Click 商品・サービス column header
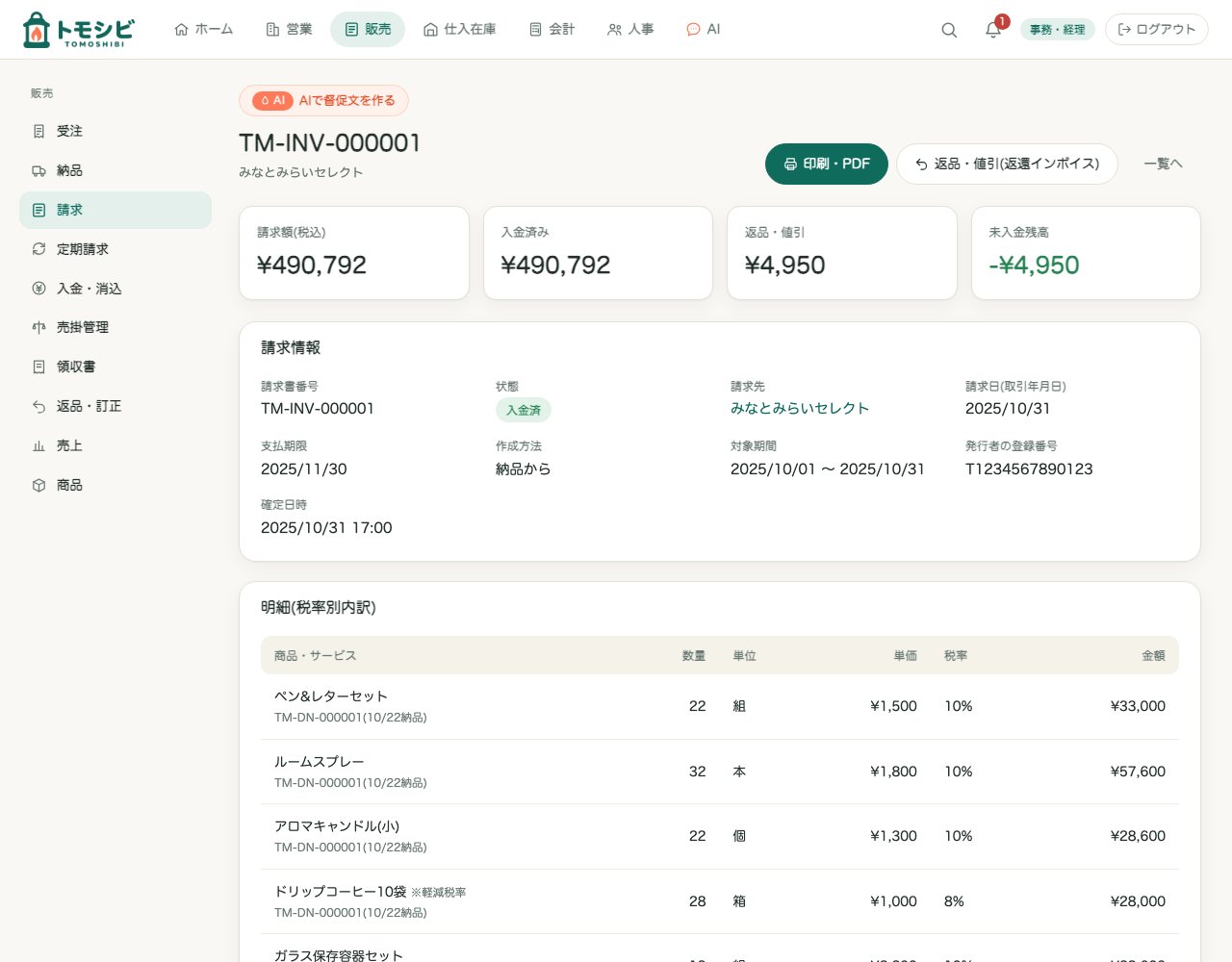Viewport: 1232px width, 962px height. click(x=315, y=655)
